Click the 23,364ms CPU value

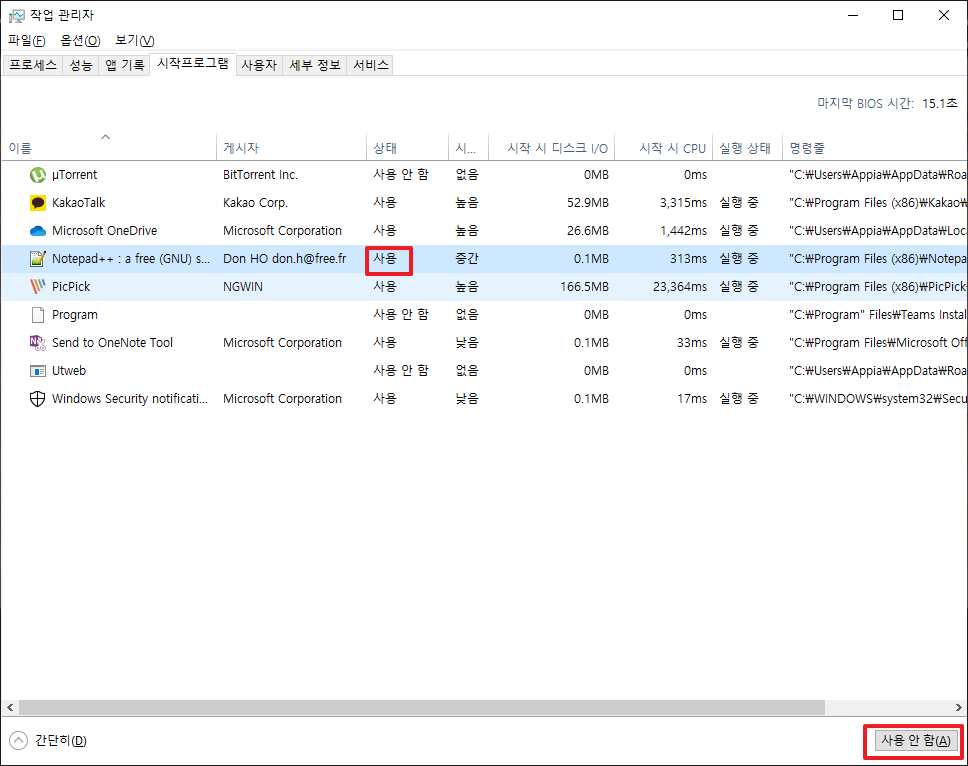[680, 286]
